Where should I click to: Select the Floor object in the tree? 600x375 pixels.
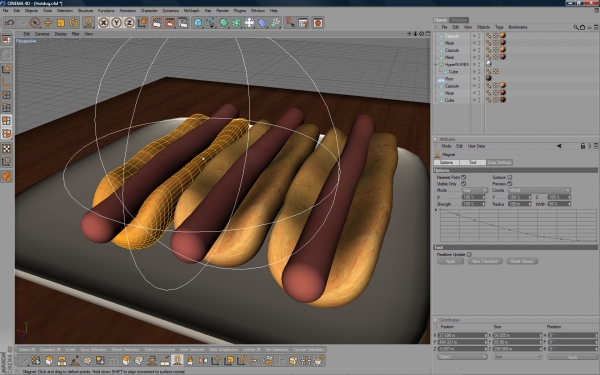(x=449, y=79)
